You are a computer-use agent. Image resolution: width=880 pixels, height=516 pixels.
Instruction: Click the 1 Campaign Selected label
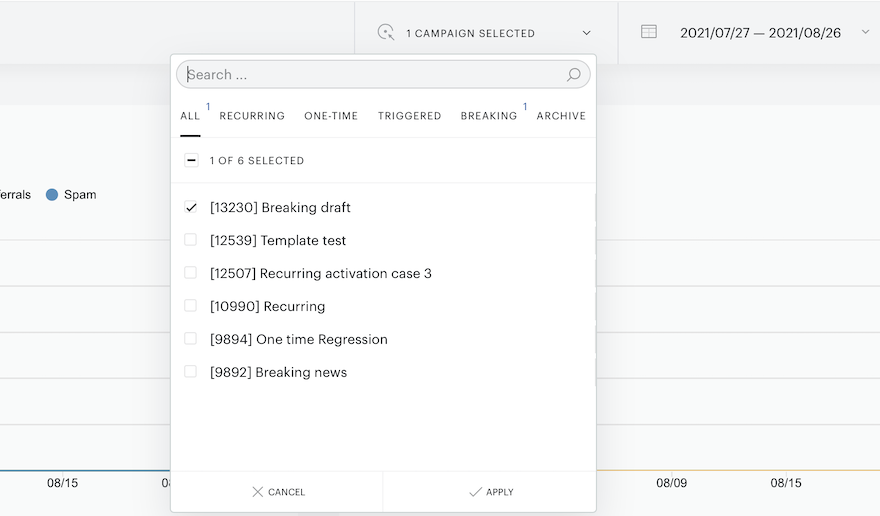(x=470, y=34)
